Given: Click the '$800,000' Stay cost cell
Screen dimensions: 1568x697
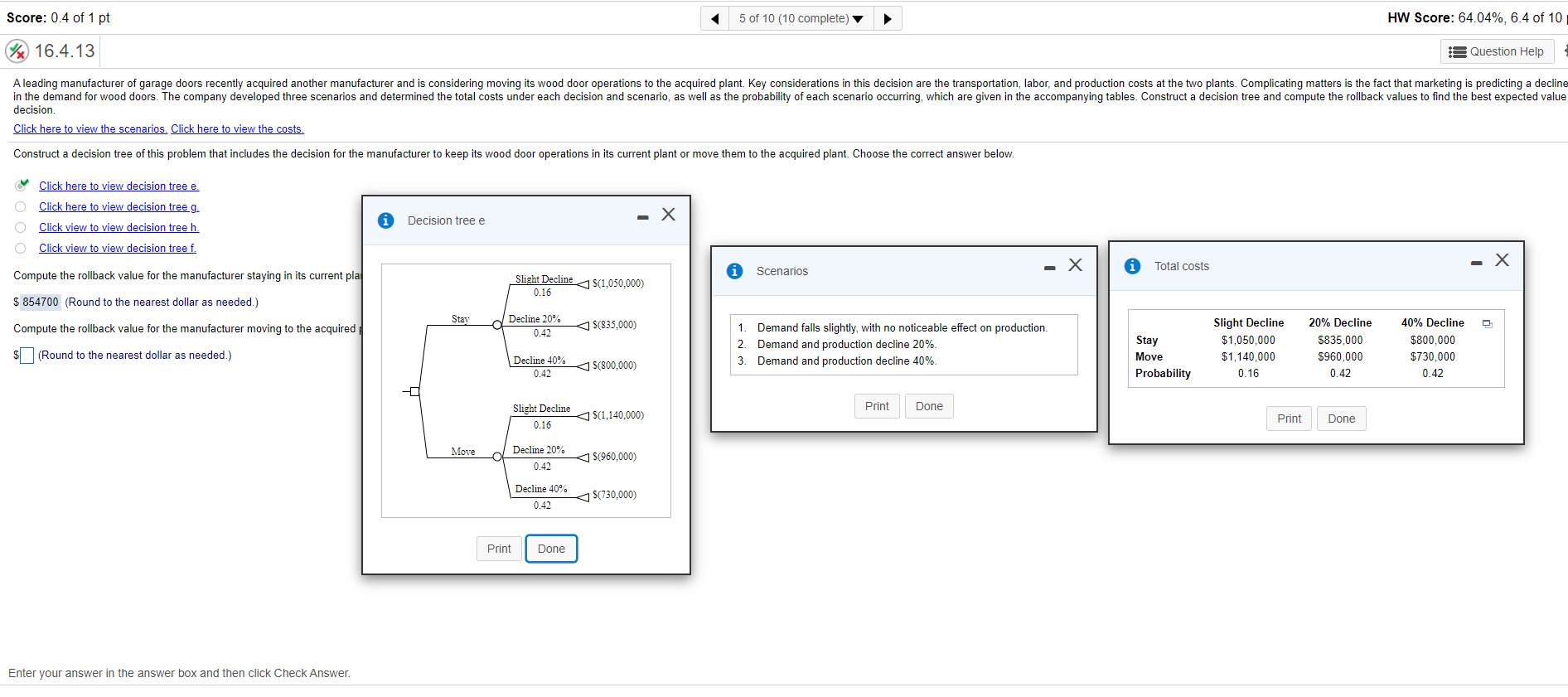Looking at the screenshot, I should [x=1433, y=340].
